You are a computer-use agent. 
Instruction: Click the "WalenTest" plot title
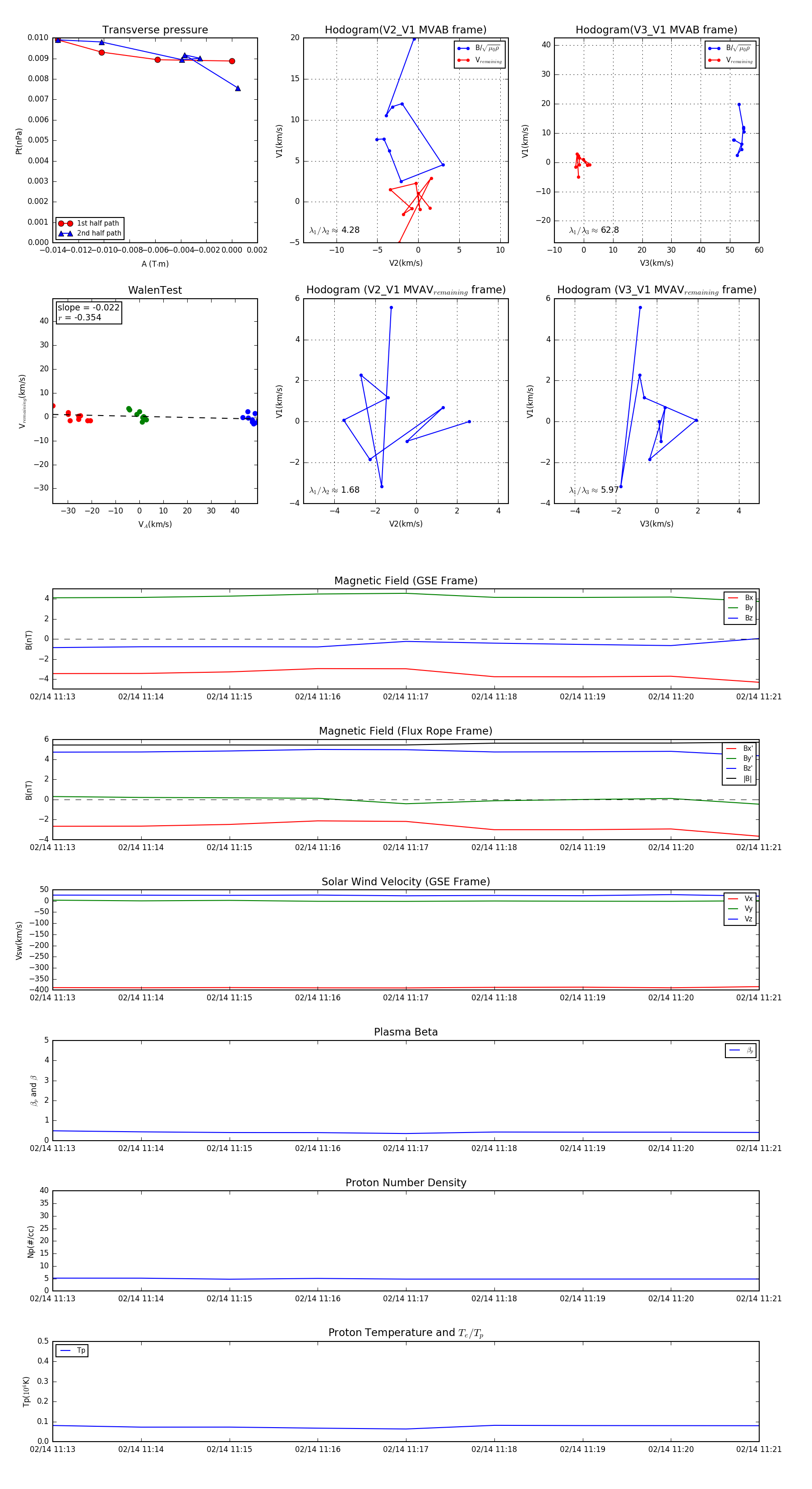point(155,290)
